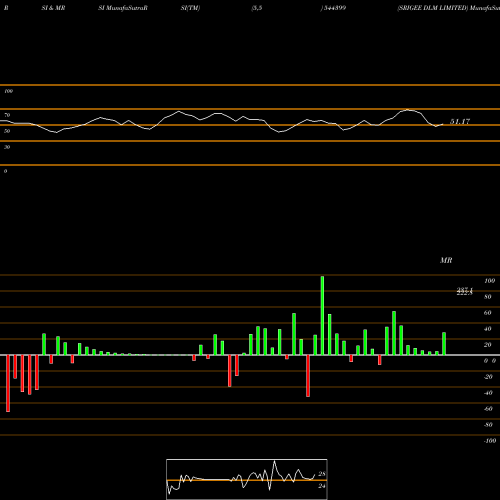Click the MR axis label 80

click(x=488, y=297)
